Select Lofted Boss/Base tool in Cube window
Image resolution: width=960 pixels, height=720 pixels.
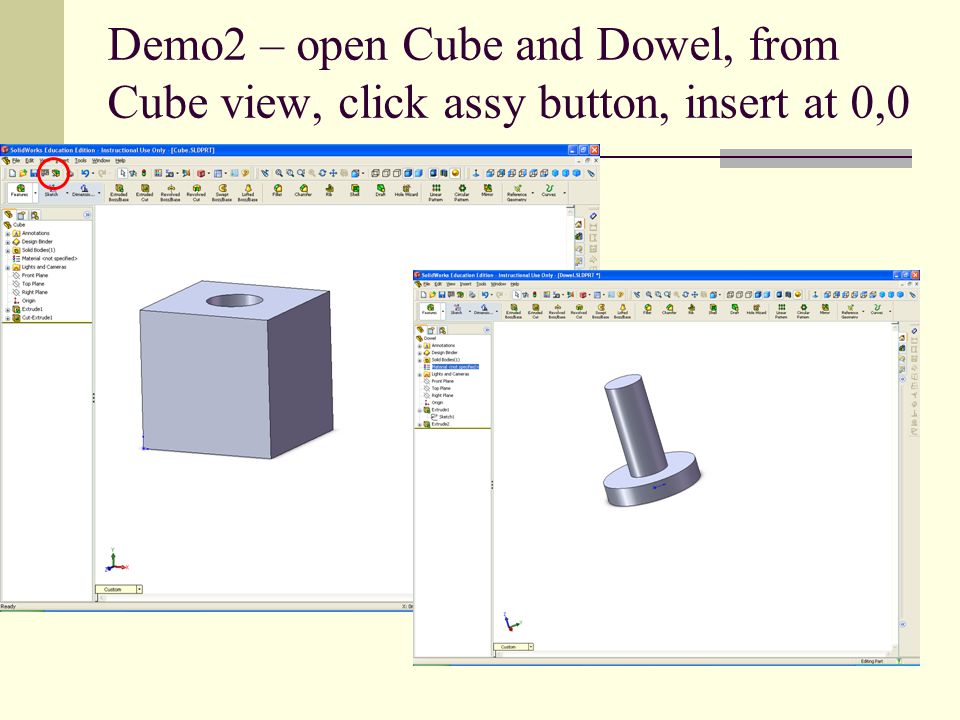pos(248,192)
